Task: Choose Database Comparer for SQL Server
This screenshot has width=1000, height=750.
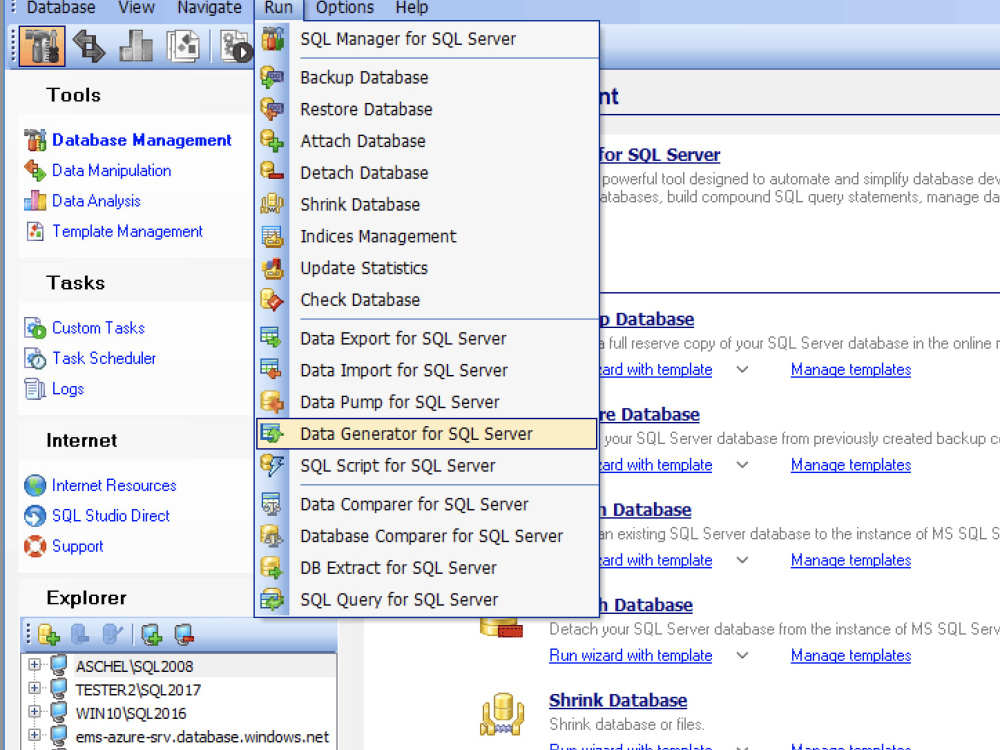Action: pos(427,536)
